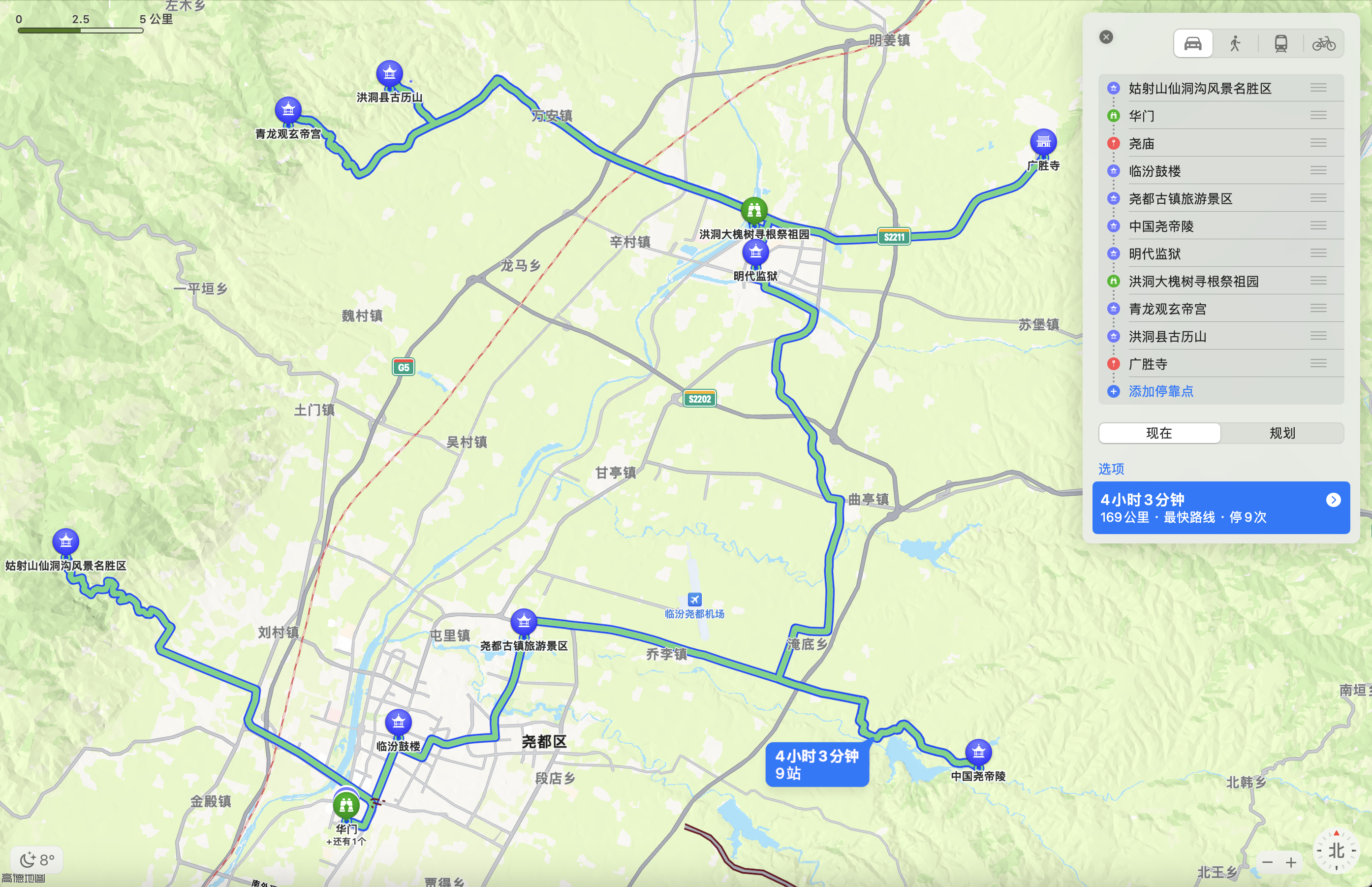Click 添加停靠点 to add a stop
The height and width of the screenshot is (887, 1372).
[x=1161, y=392]
